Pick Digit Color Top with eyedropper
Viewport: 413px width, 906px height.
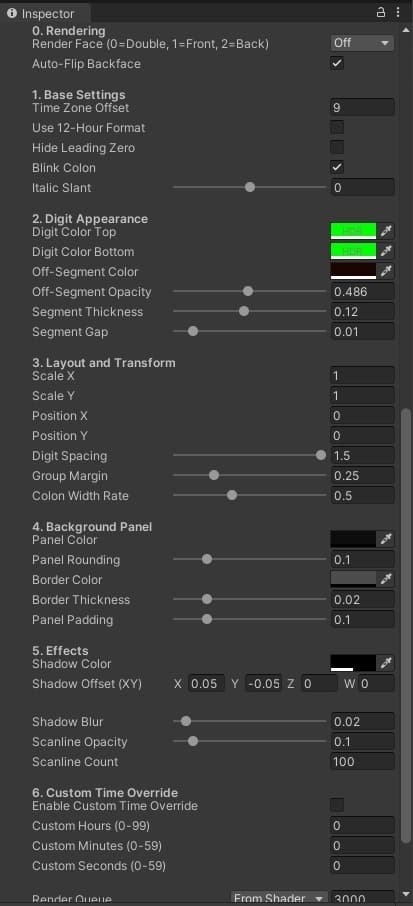[x=386, y=232]
